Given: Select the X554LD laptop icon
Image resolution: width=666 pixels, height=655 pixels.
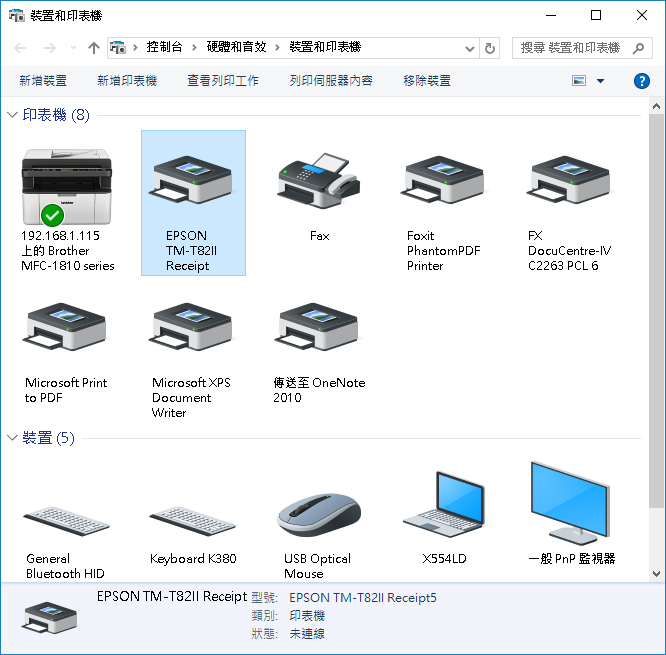Looking at the screenshot, I should (x=444, y=505).
